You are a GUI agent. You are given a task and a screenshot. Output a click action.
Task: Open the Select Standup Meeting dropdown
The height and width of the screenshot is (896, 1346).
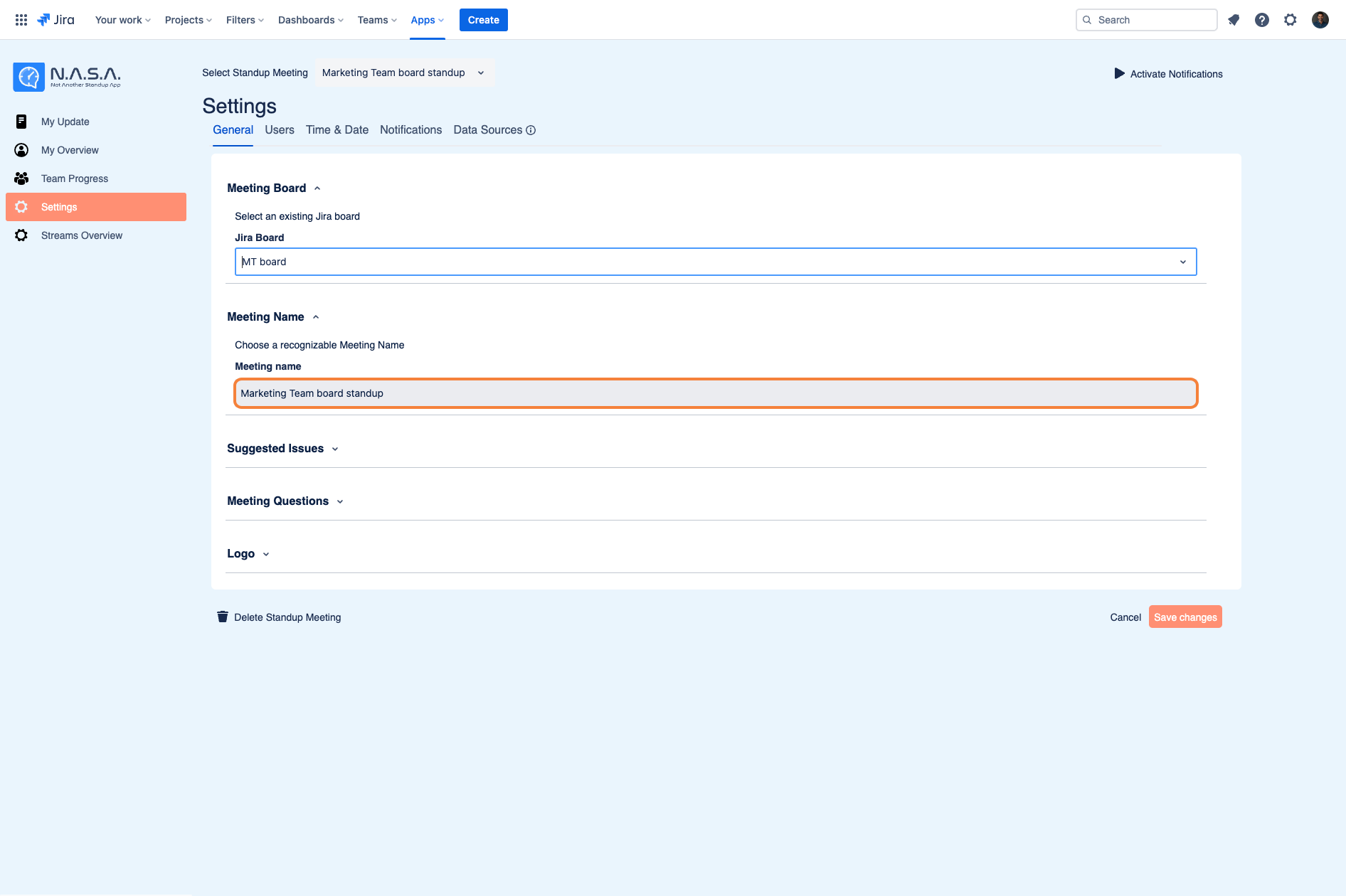(x=404, y=73)
